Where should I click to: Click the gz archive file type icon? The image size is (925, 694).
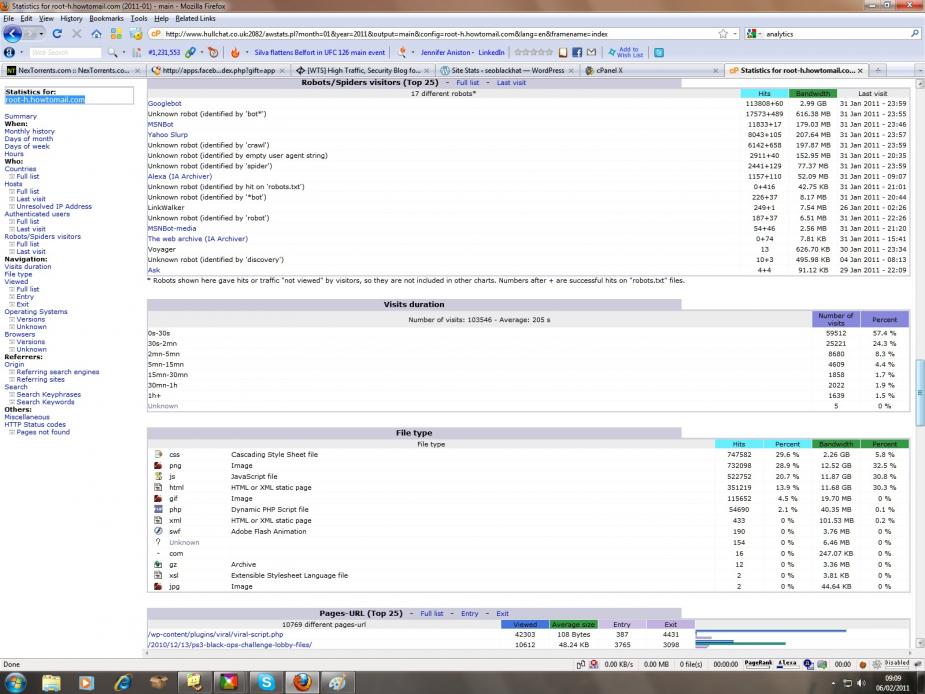coord(158,564)
